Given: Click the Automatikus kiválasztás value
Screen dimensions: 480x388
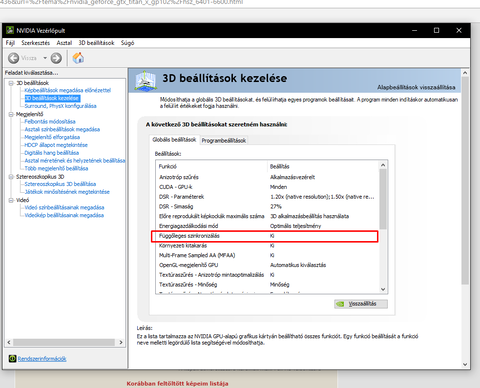Looking at the screenshot, I should [298, 265].
